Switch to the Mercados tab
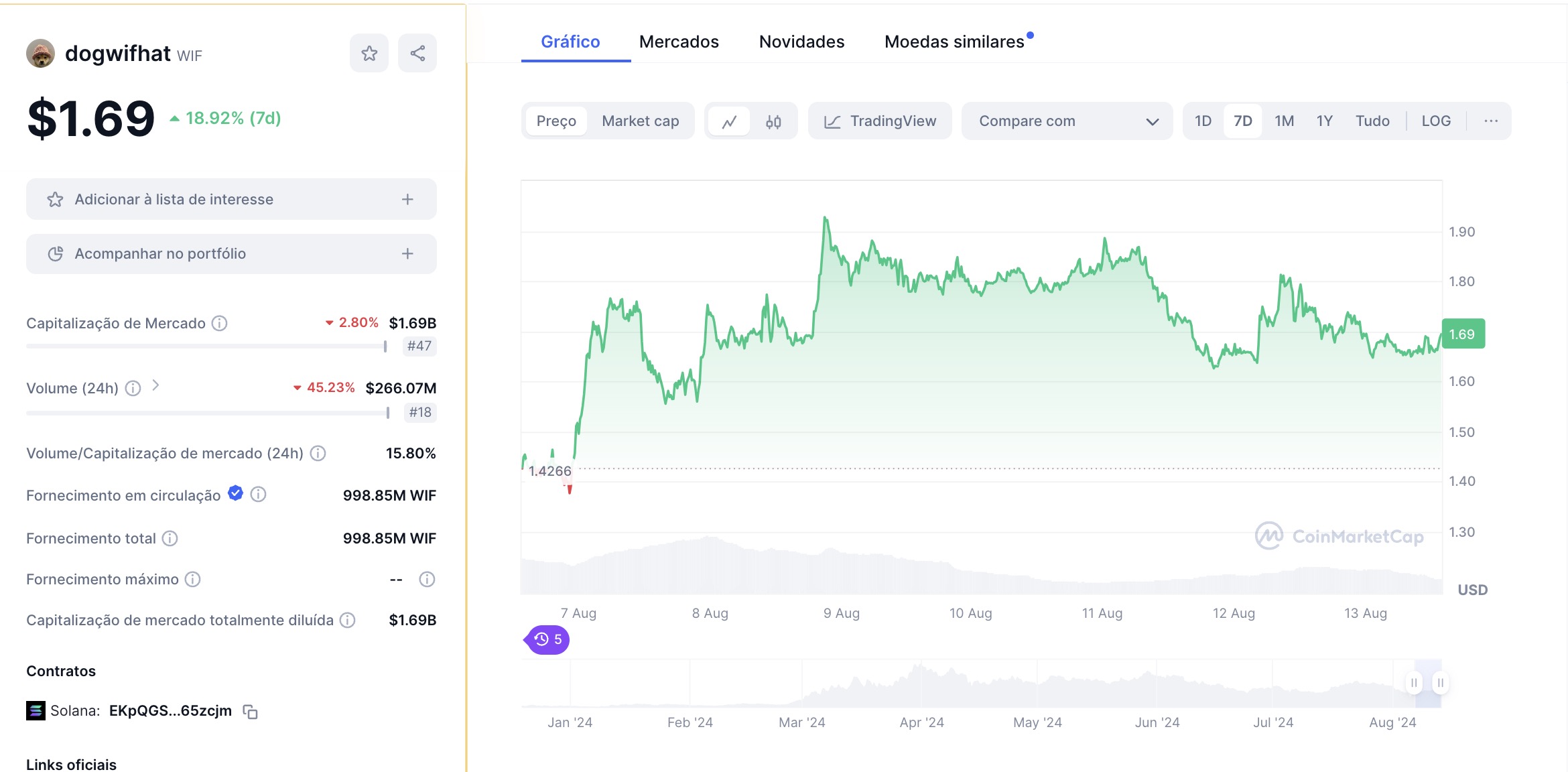The height and width of the screenshot is (772, 1568). click(679, 42)
